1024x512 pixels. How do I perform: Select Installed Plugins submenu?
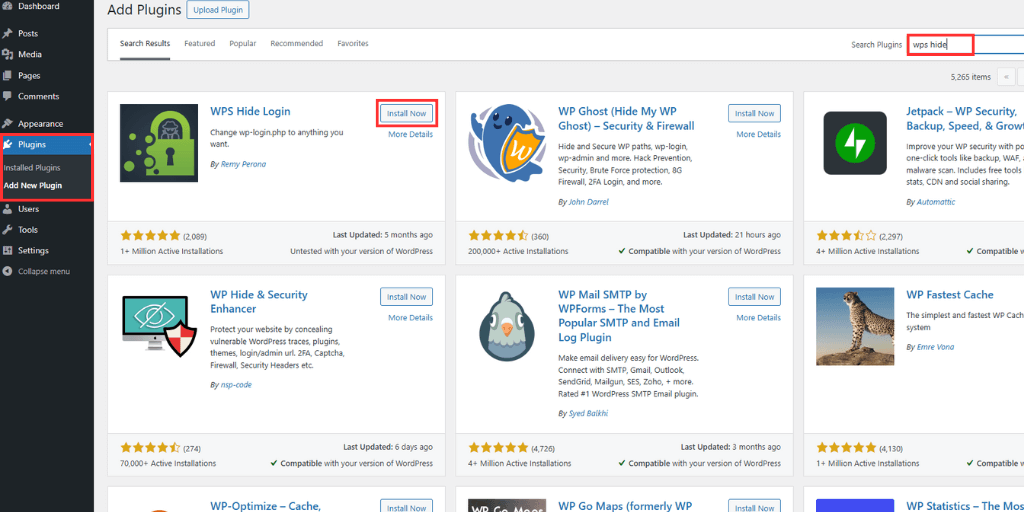point(32,168)
